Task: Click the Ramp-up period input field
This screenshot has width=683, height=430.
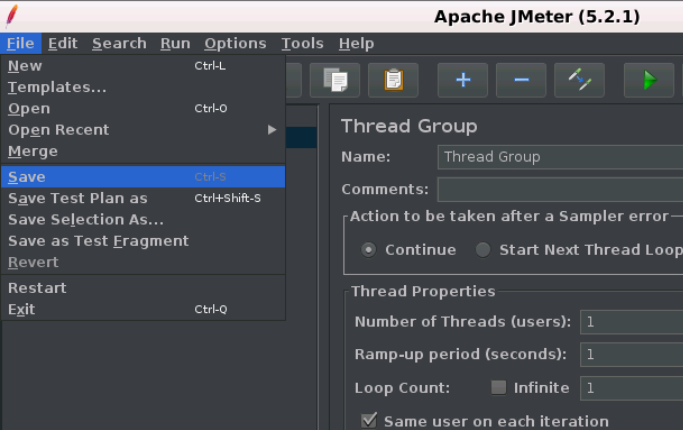Action: point(632,354)
